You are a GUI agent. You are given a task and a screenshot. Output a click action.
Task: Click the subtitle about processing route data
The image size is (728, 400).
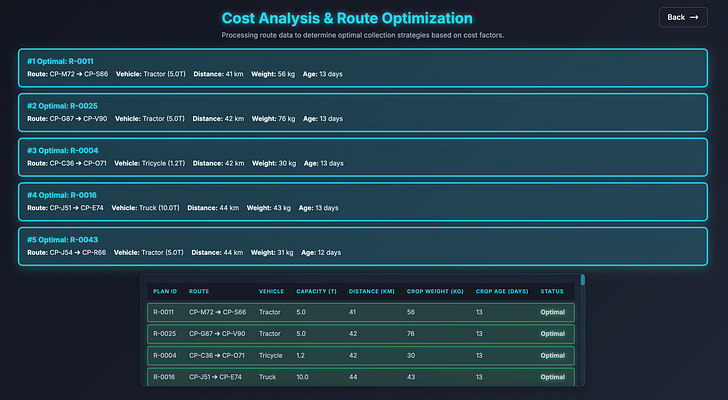coord(363,35)
